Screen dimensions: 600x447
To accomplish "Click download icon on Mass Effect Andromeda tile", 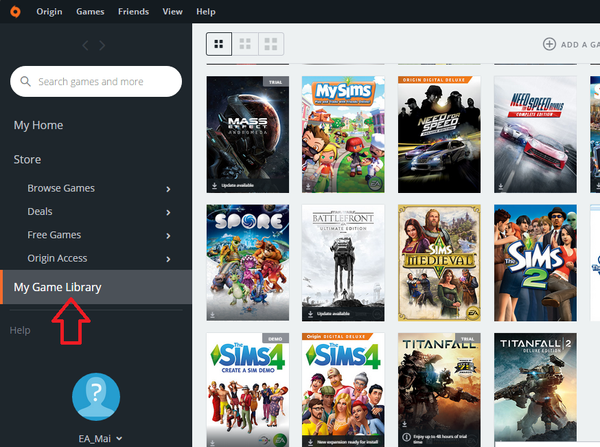I will (214, 186).
